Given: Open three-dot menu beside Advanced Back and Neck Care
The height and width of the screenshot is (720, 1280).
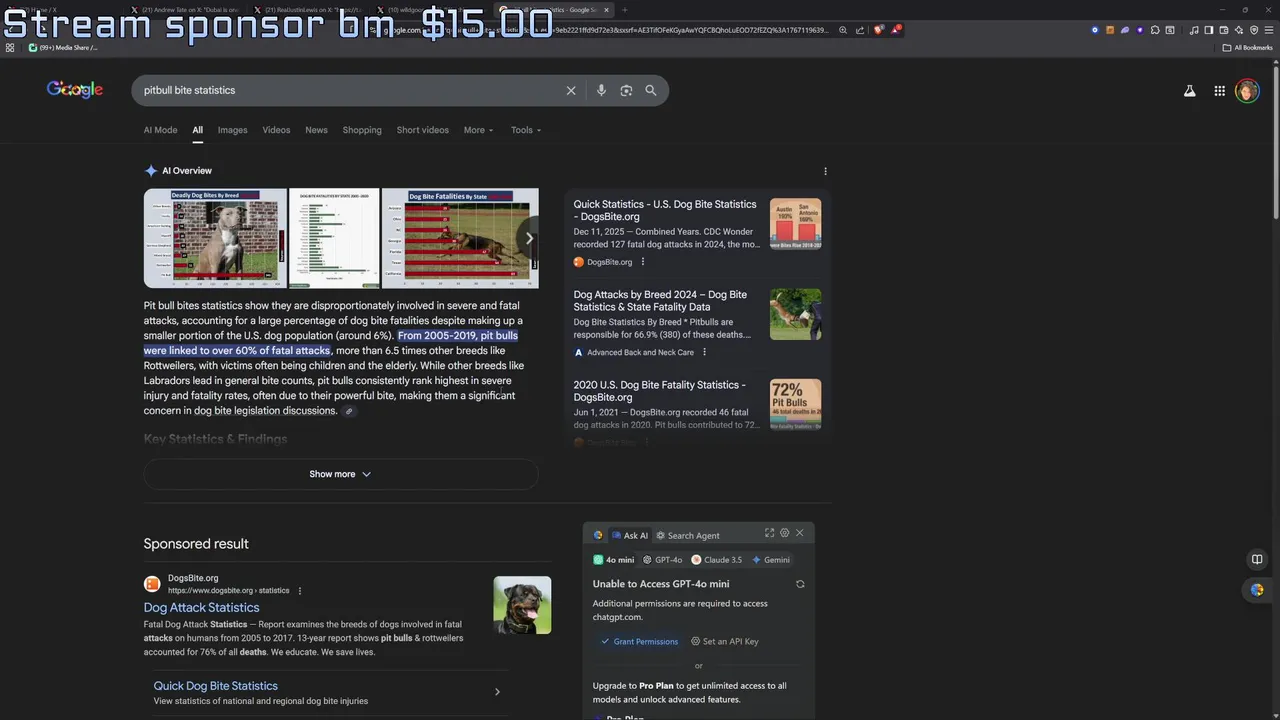Looking at the screenshot, I should click(704, 352).
